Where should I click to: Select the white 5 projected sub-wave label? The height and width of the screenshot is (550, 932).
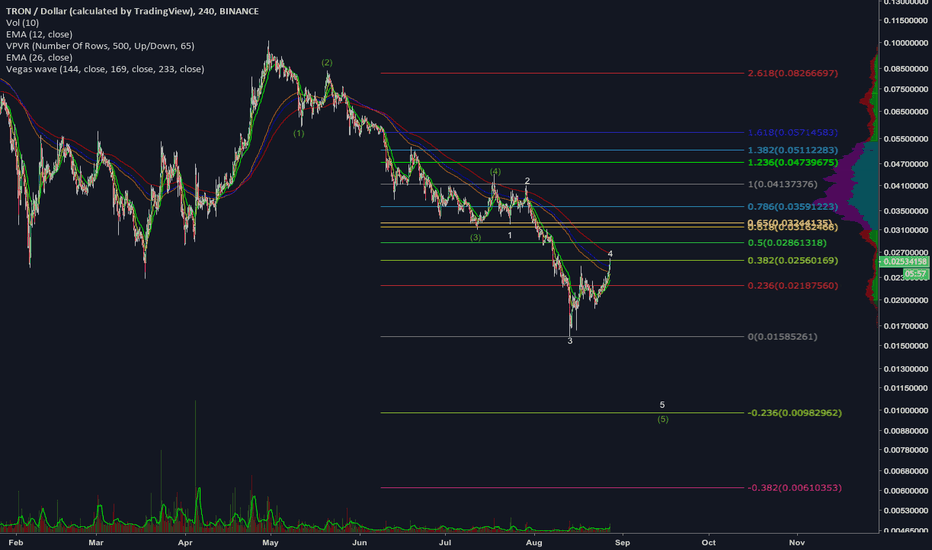(662, 405)
